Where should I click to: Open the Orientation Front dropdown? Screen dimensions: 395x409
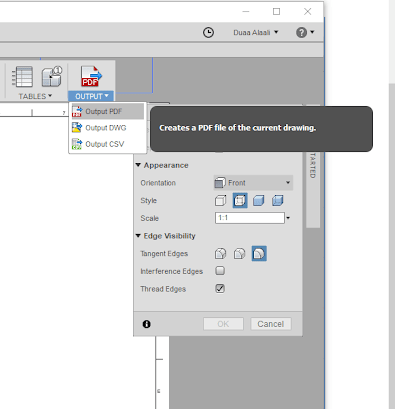tap(253, 183)
